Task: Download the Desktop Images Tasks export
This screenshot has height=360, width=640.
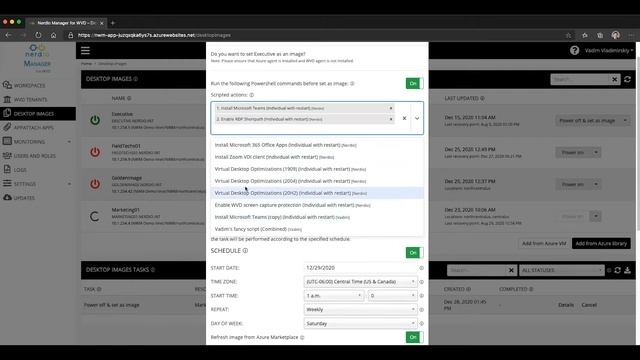Action: [627, 270]
